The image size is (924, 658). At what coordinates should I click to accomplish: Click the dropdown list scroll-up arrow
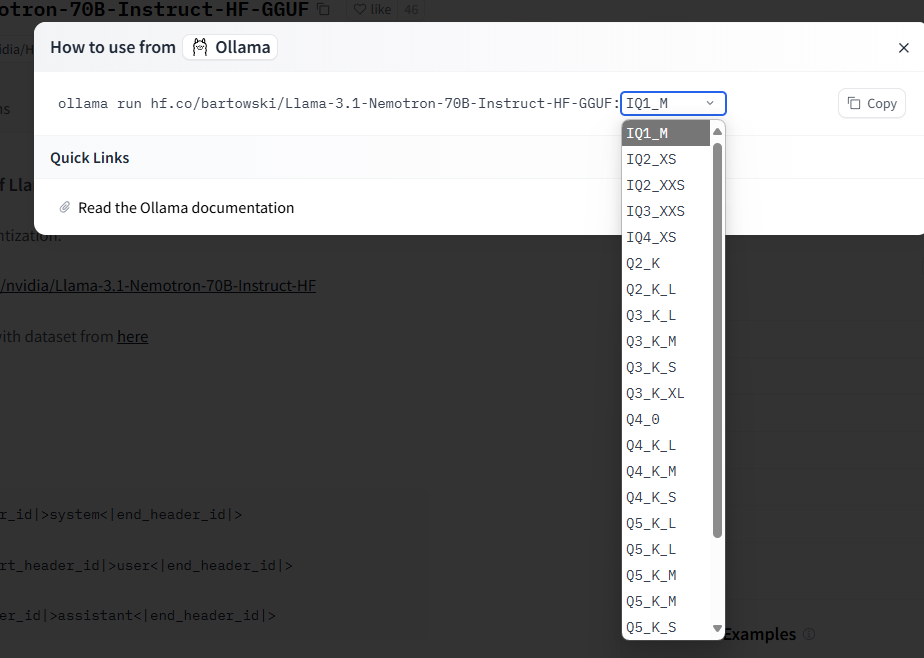coord(717,131)
